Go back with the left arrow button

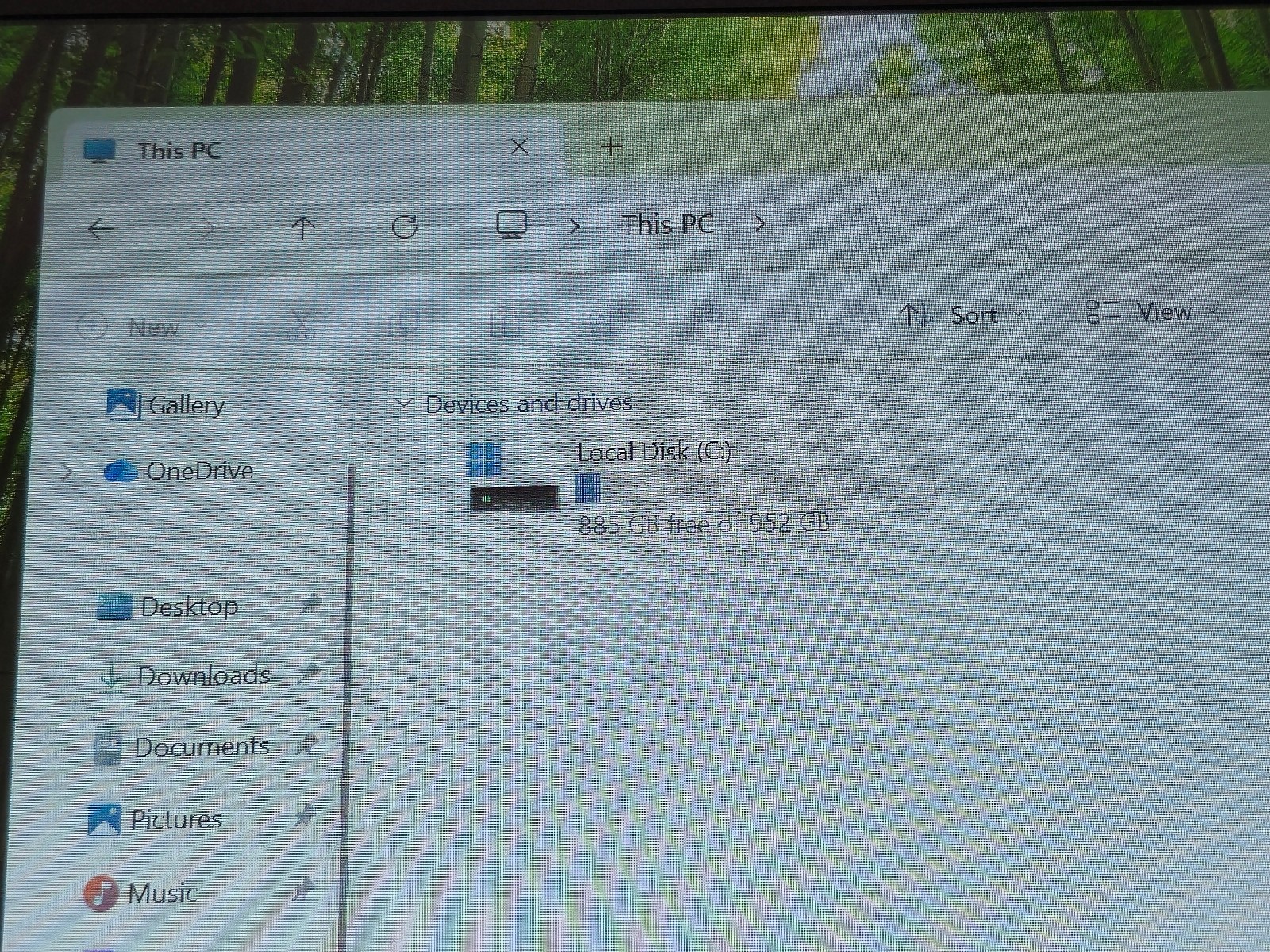101,229
